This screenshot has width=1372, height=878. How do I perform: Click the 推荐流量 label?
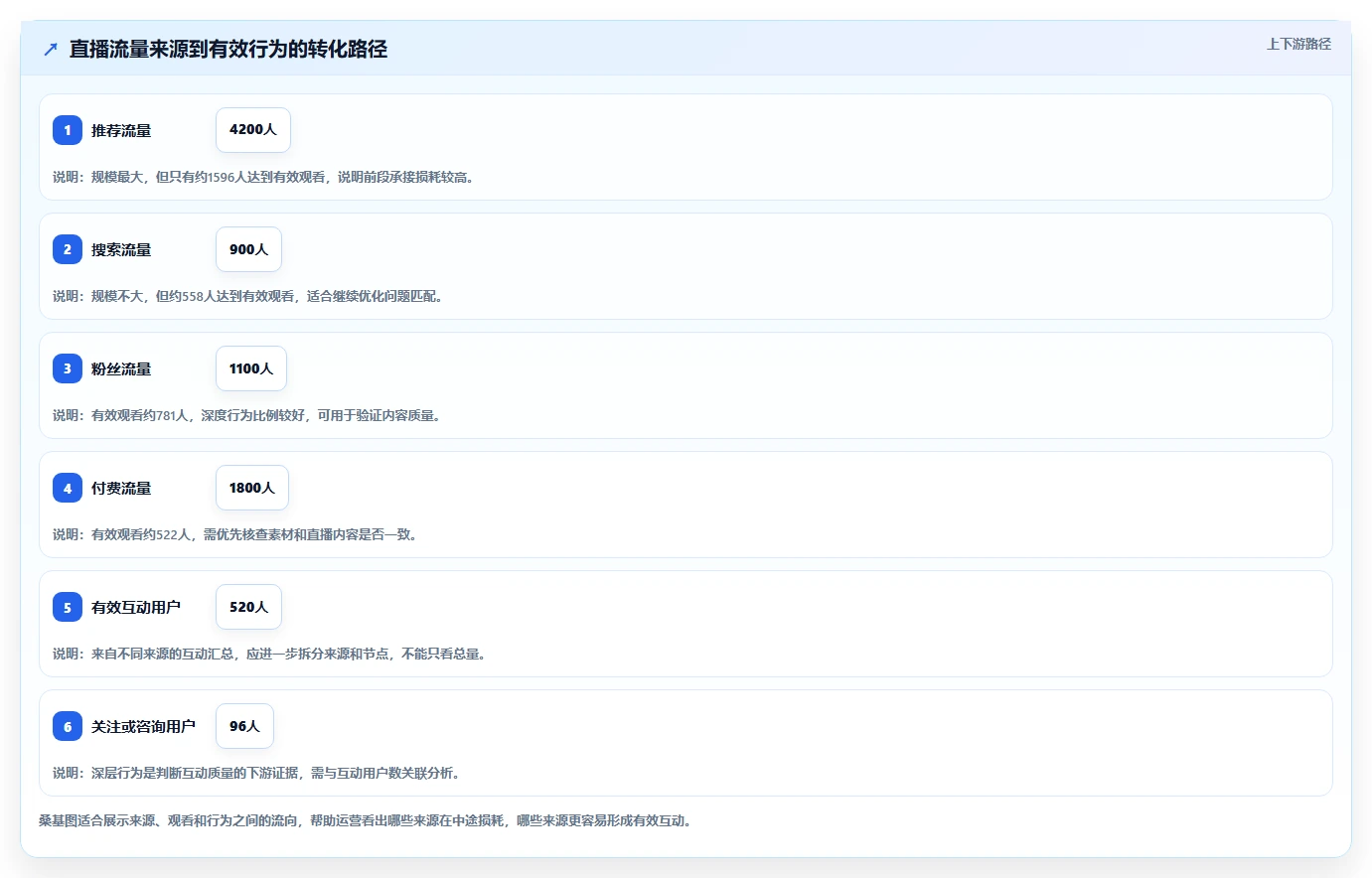121,130
